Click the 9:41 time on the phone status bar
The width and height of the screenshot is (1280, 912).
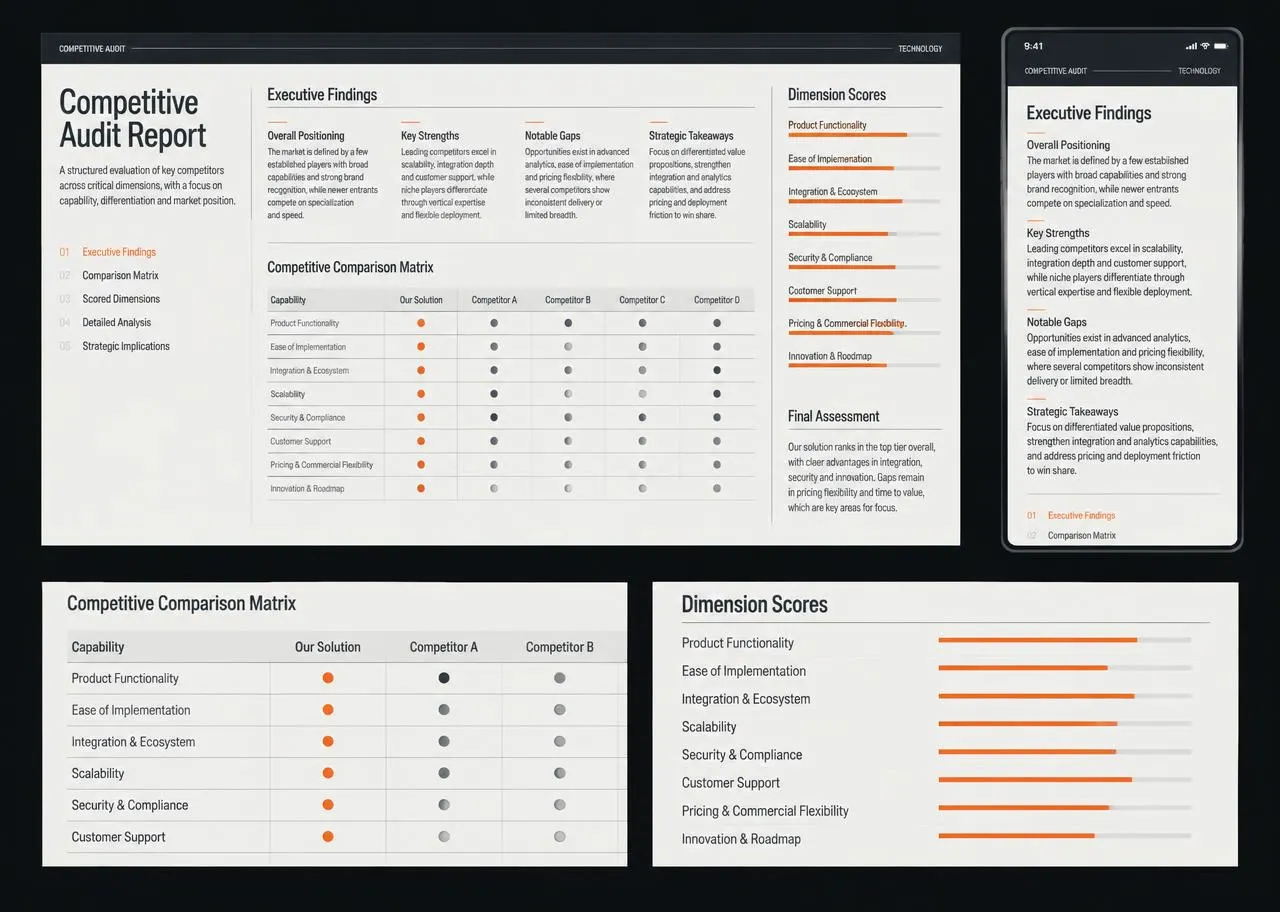[x=1034, y=46]
